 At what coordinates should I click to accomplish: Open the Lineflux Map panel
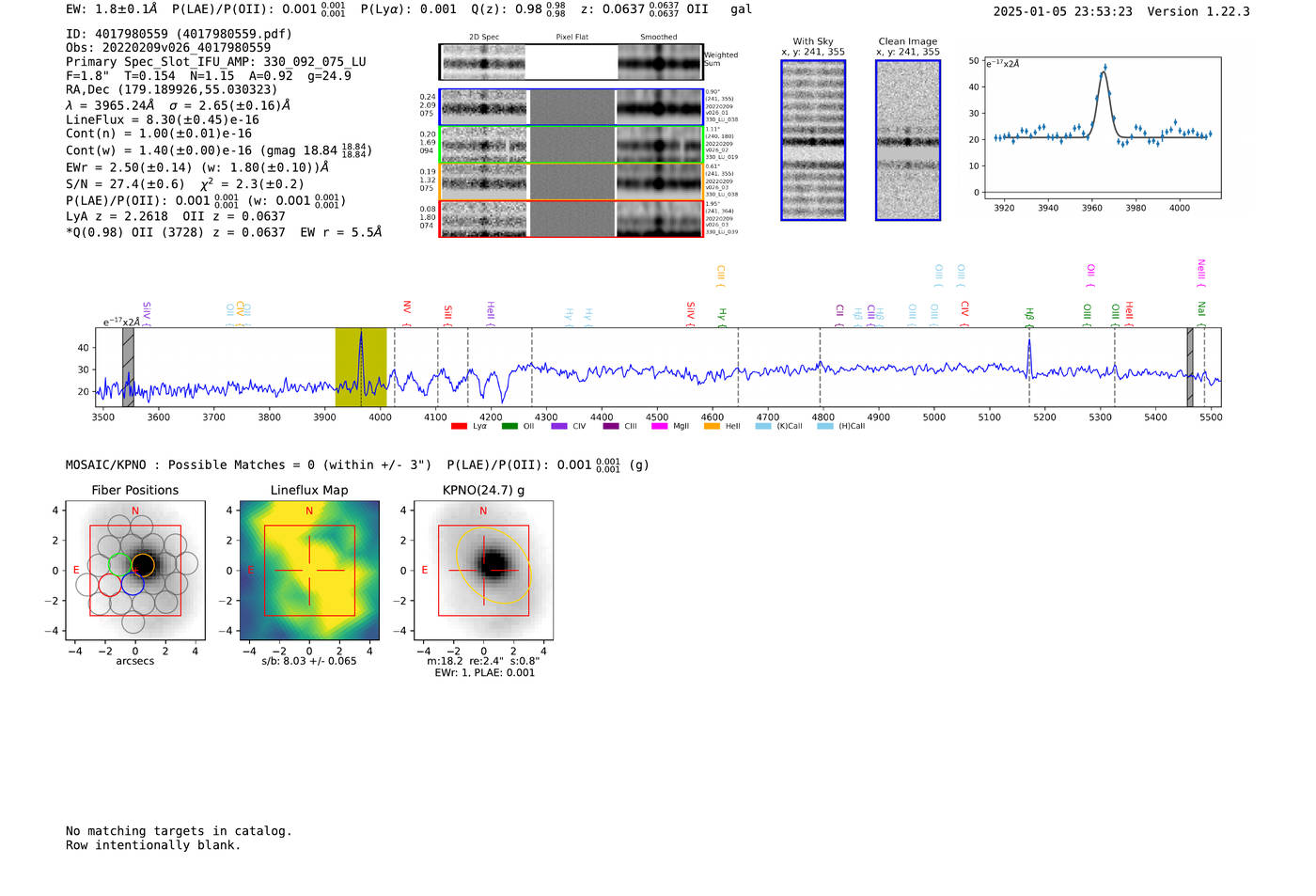(x=309, y=571)
